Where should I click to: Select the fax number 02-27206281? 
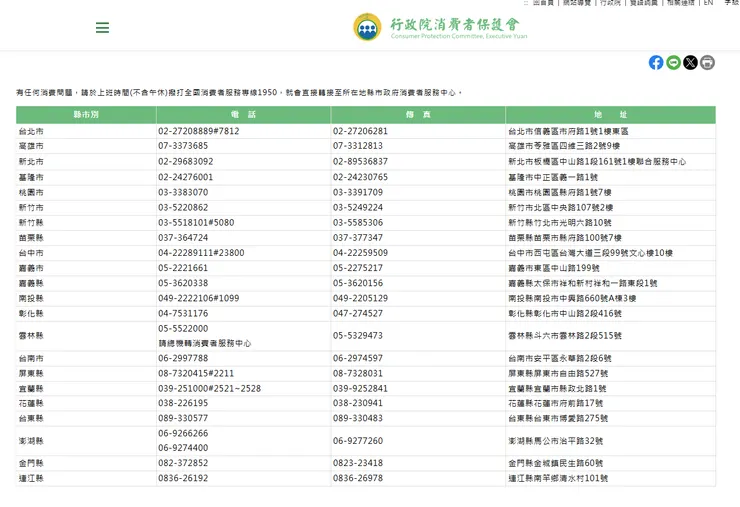pyautogui.click(x=360, y=131)
